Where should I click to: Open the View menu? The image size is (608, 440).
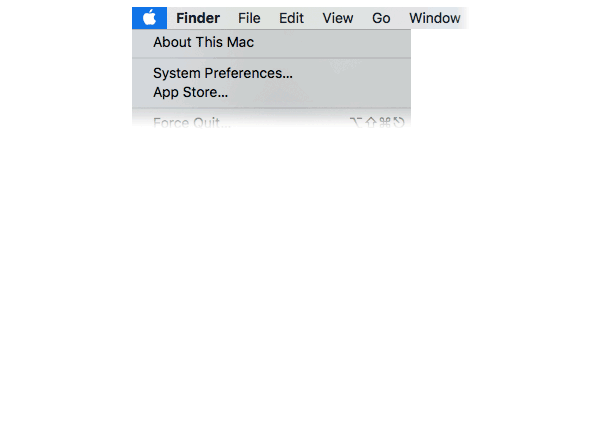(338, 18)
